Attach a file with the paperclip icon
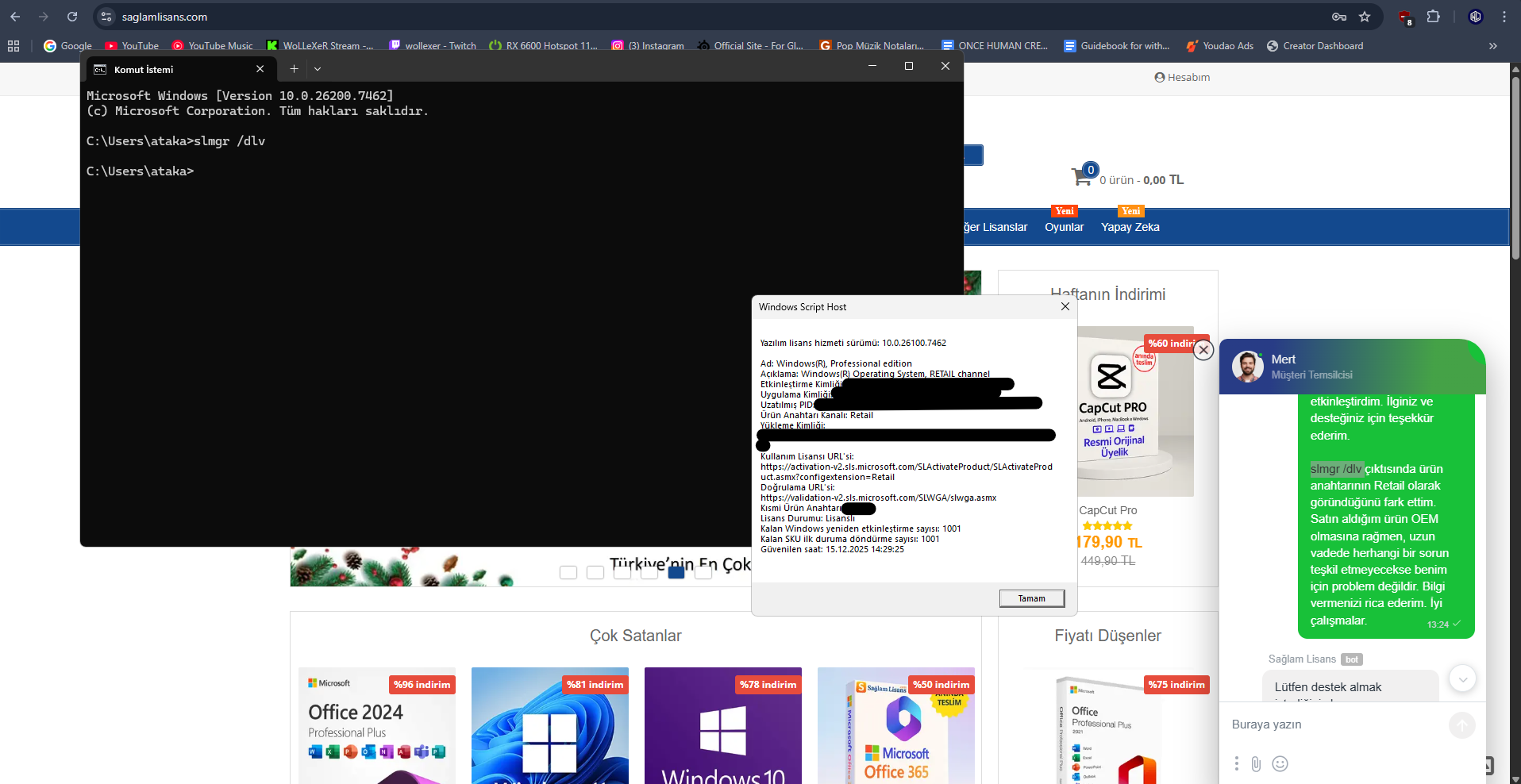Screen dimensions: 1521x784 pyautogui.click(x=1256, y=763)
